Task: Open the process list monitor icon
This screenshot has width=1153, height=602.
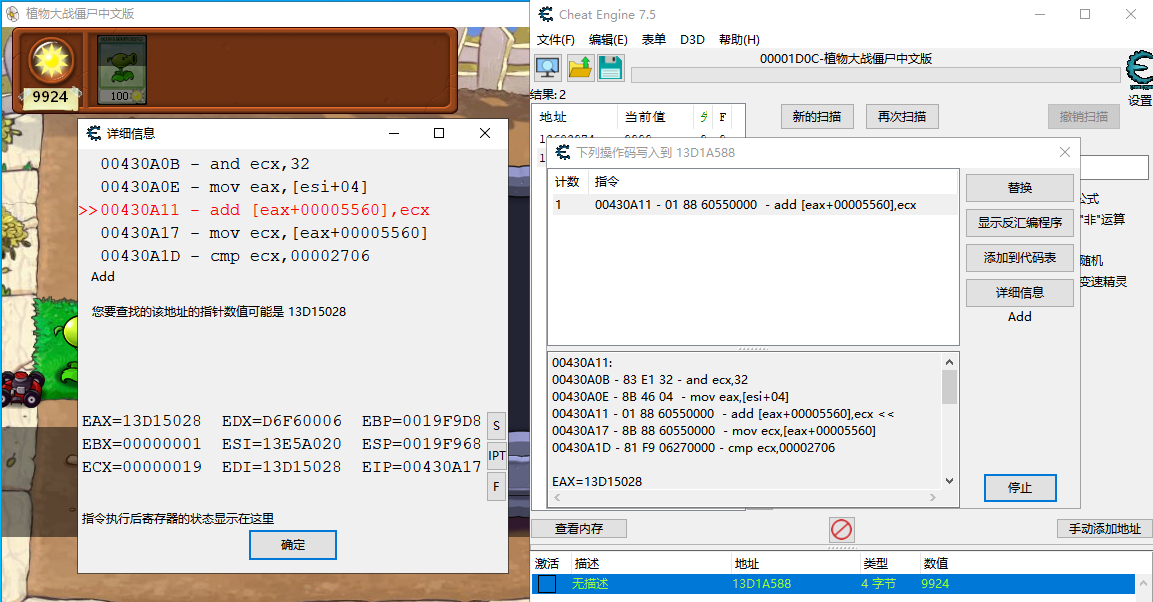Action: 548,68
